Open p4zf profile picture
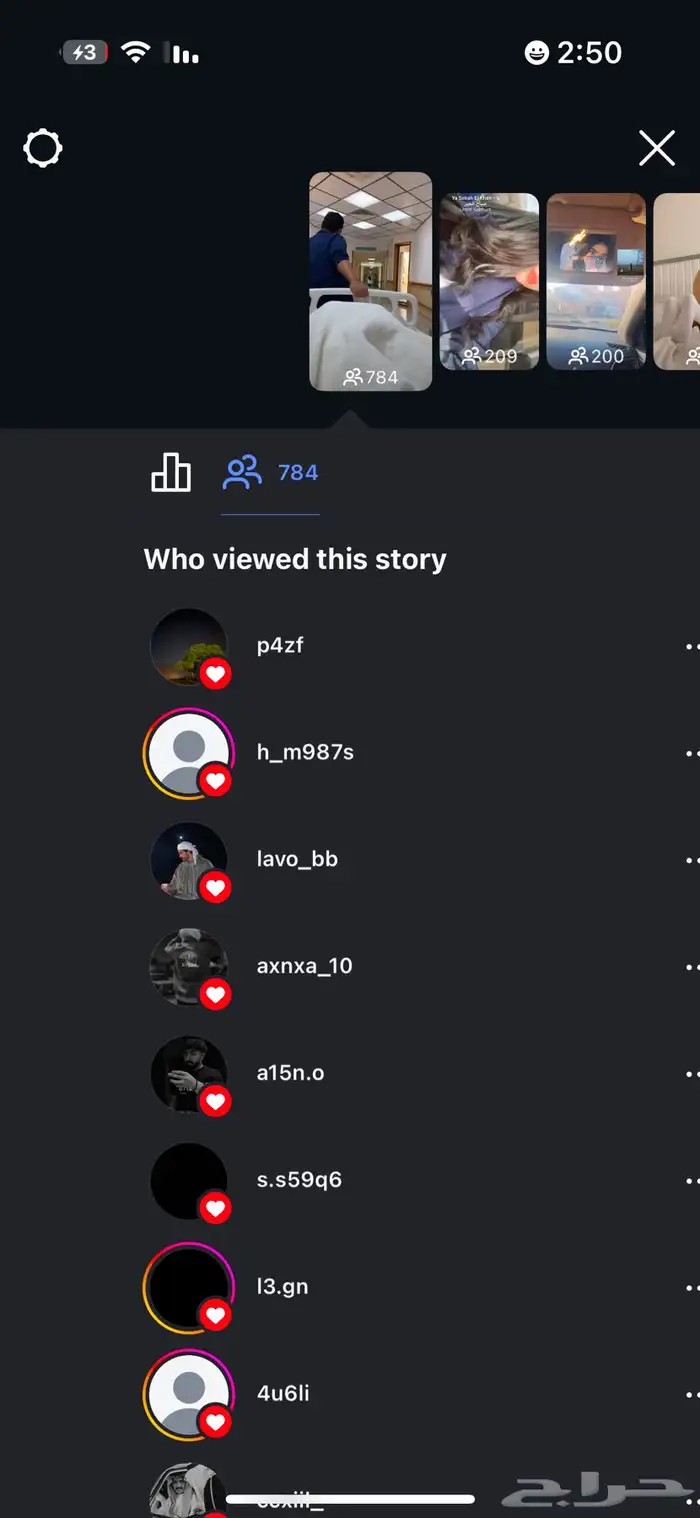This screenshot has width=700, height=1518. [189, 647]
